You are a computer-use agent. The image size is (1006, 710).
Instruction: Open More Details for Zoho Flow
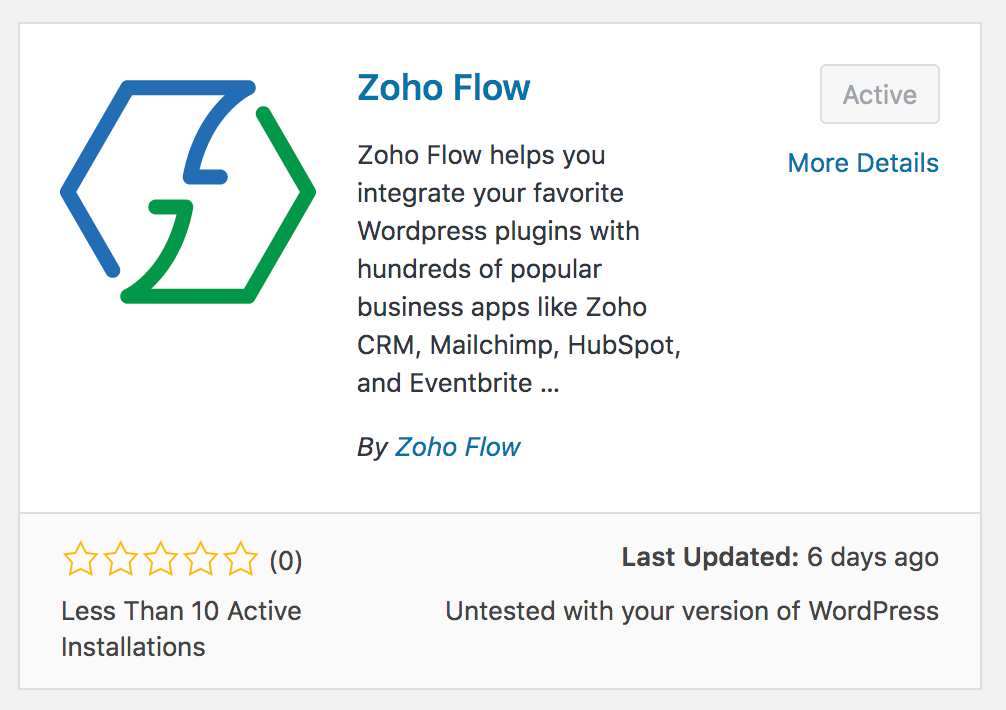863,163
